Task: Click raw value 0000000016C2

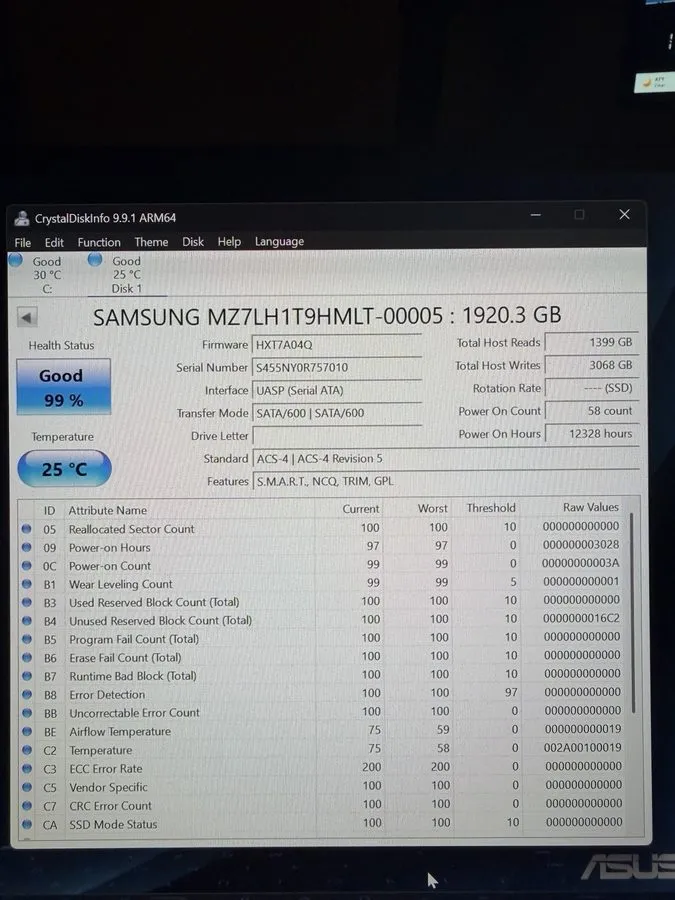Action: pos(581,618)
